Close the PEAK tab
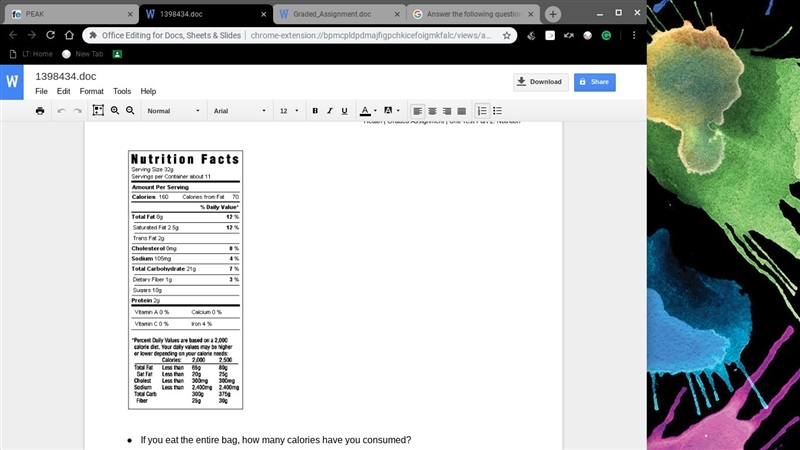The width and height of the screenshot is (800, 450). pos(130,14)
